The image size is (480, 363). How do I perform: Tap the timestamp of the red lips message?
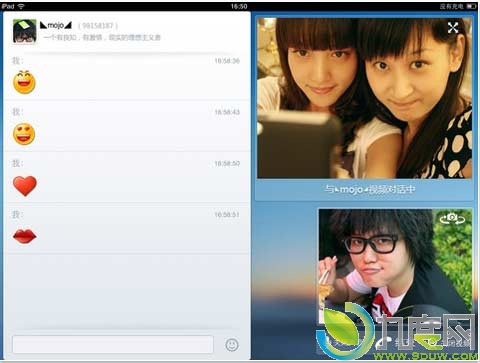coord(227,215)
